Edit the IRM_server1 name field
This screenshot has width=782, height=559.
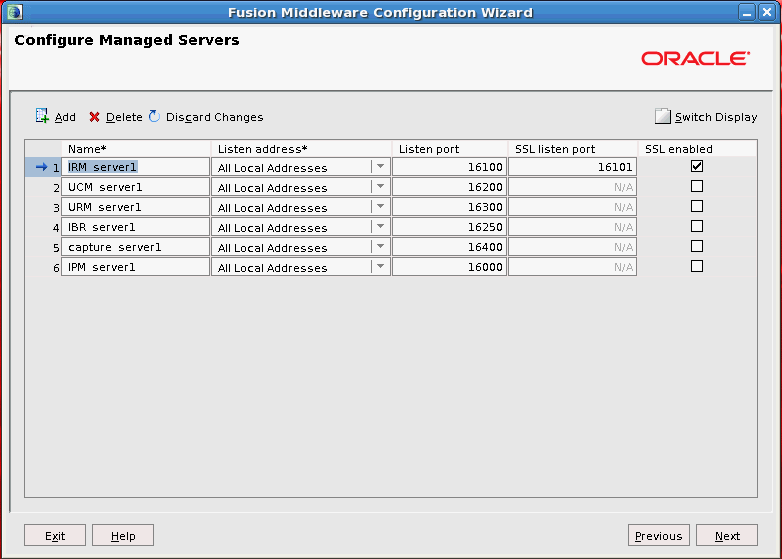click(x=135, y=167)
